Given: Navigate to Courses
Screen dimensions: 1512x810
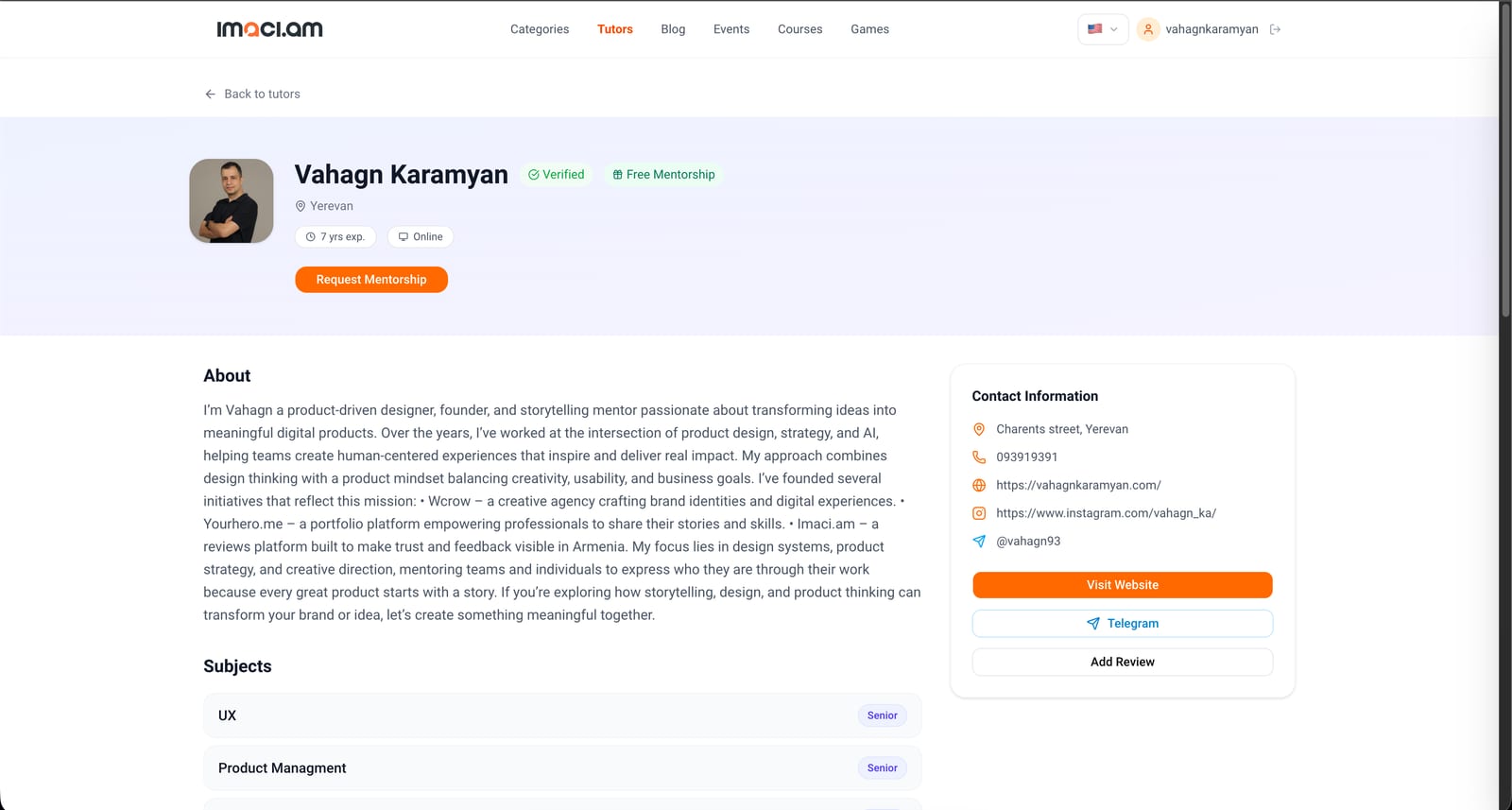Looking at the screenshot, I should [x=800, y=29].
